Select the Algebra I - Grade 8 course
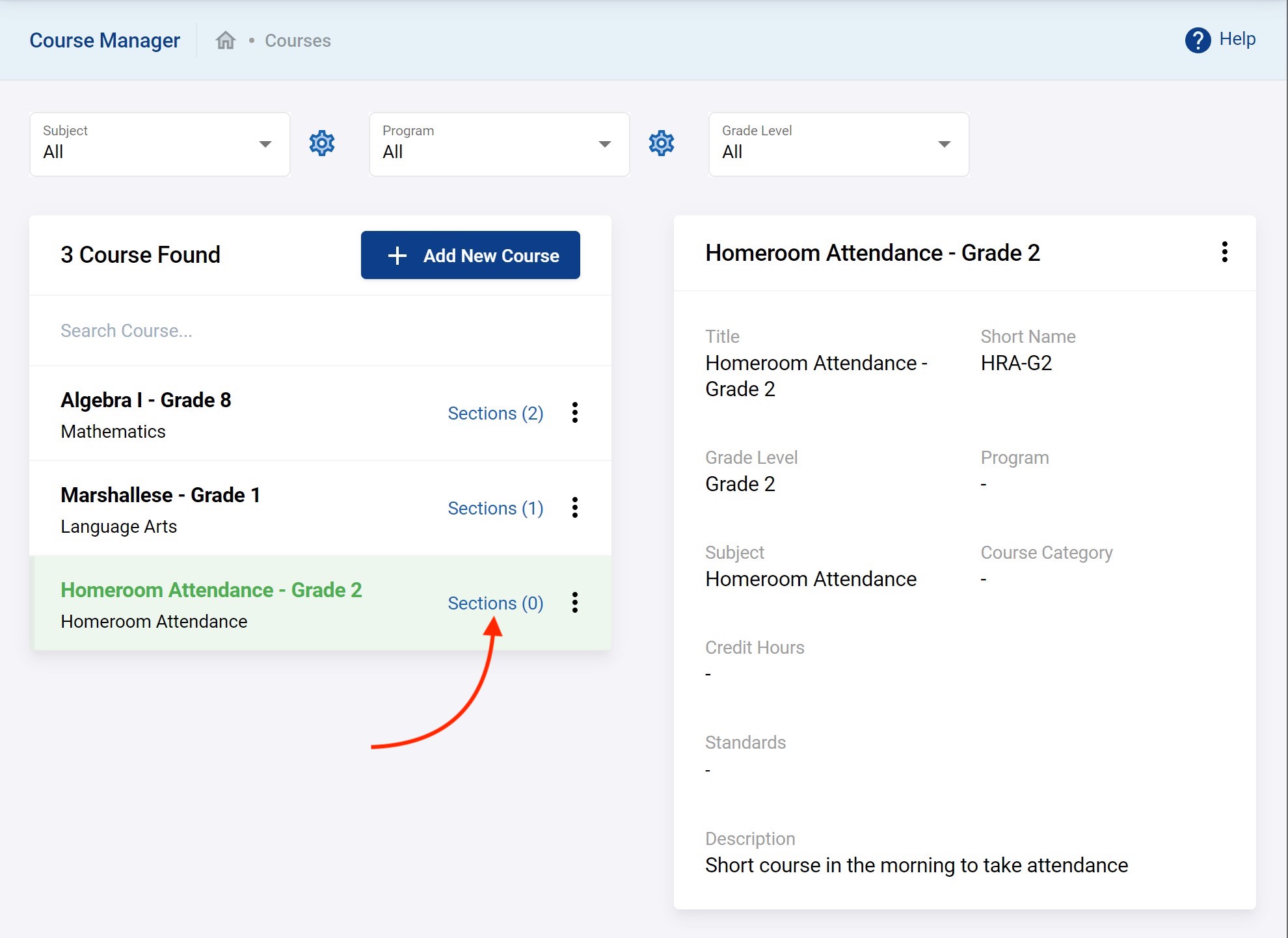Viewport: 1288px width, 938px height. click(x=146, y=400)
